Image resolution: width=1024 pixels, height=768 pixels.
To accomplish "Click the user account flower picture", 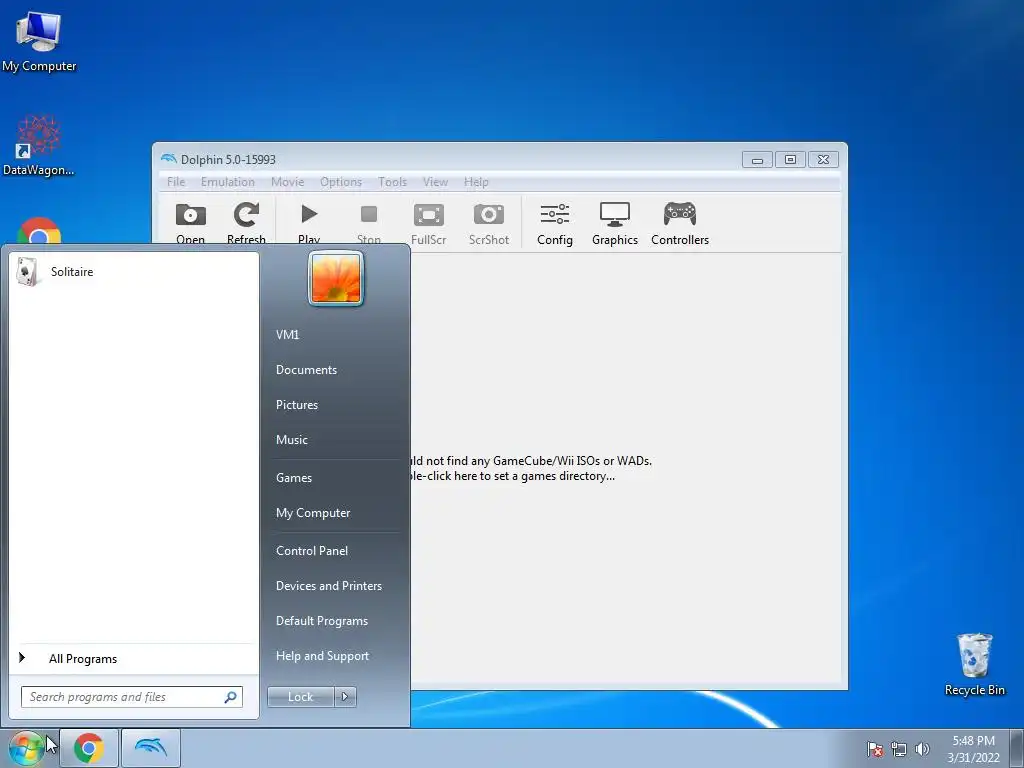I will coord(336,279).
